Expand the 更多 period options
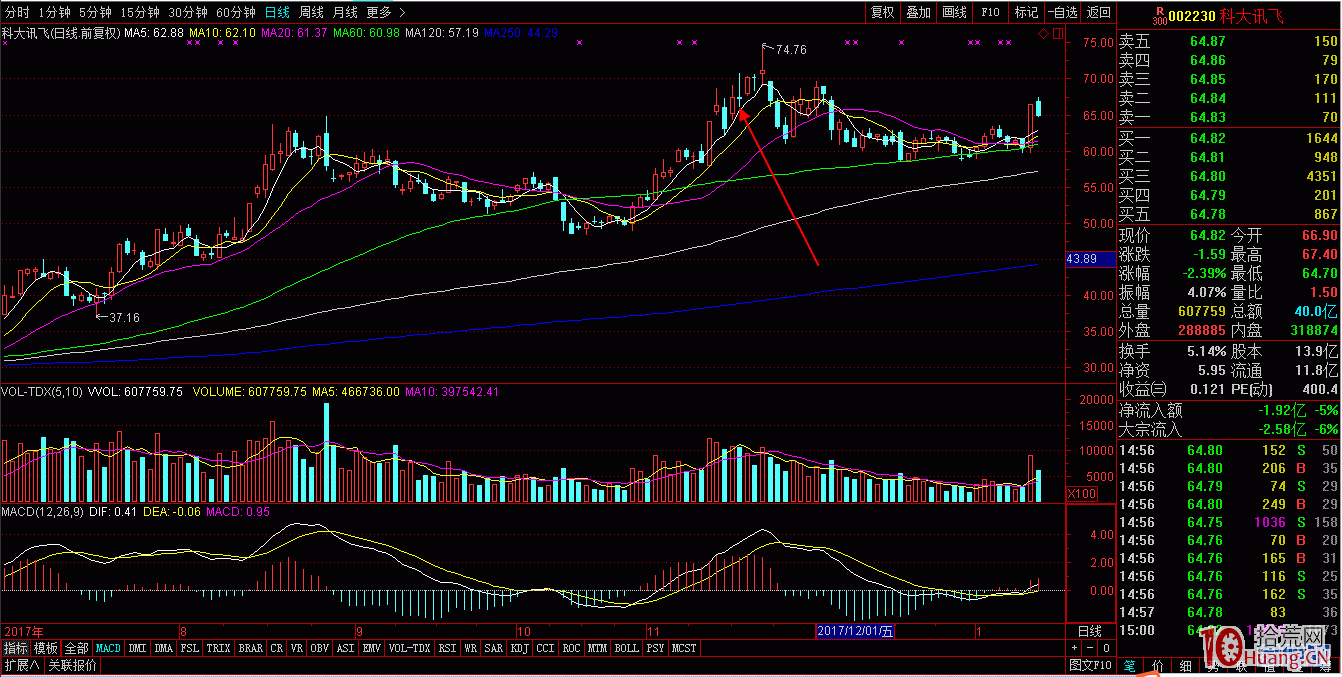This screenshot has width=1342, height=677. pos(386,12)
